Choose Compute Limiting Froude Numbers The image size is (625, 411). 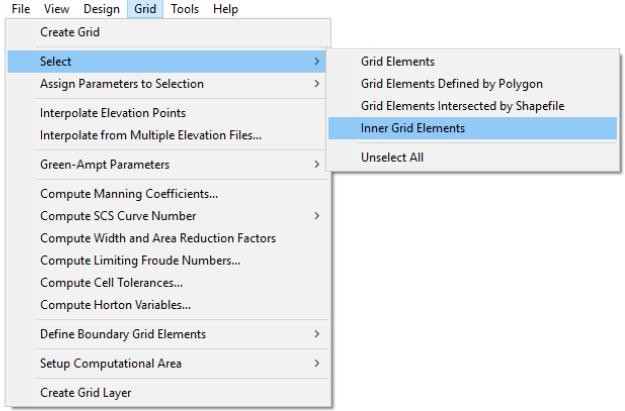pyautogui.click(x=140, y=260)
